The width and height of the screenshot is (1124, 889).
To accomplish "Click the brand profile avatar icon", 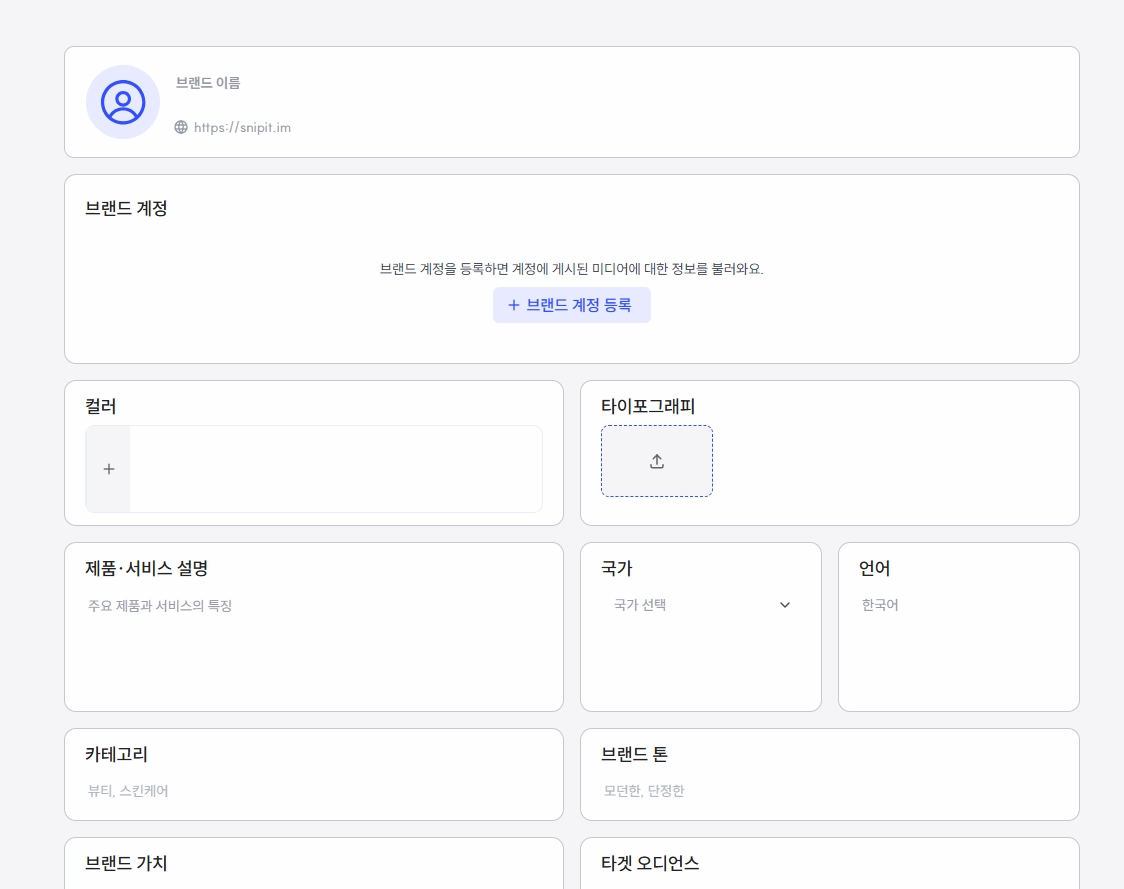I will [123, 103].
